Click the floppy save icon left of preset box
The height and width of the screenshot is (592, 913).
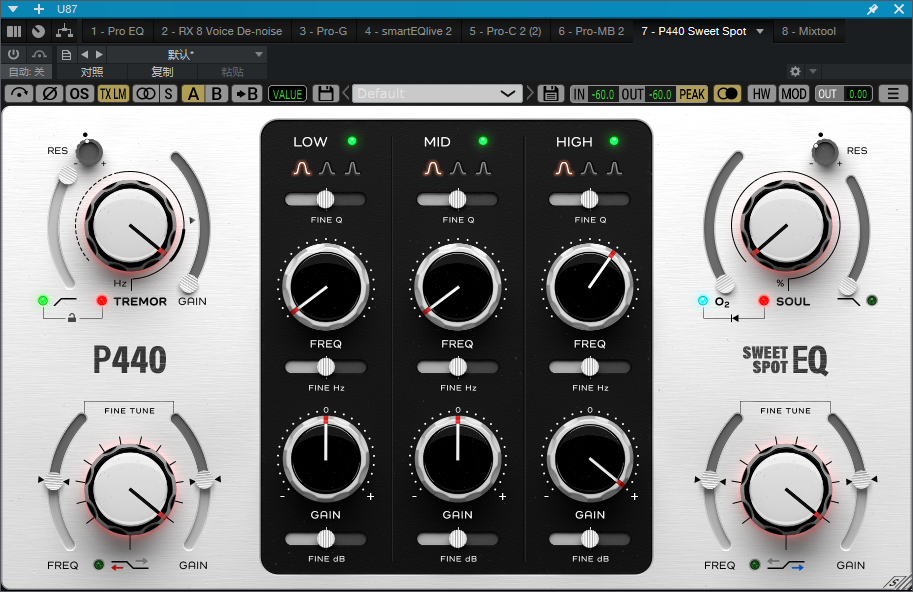[325, 94]
